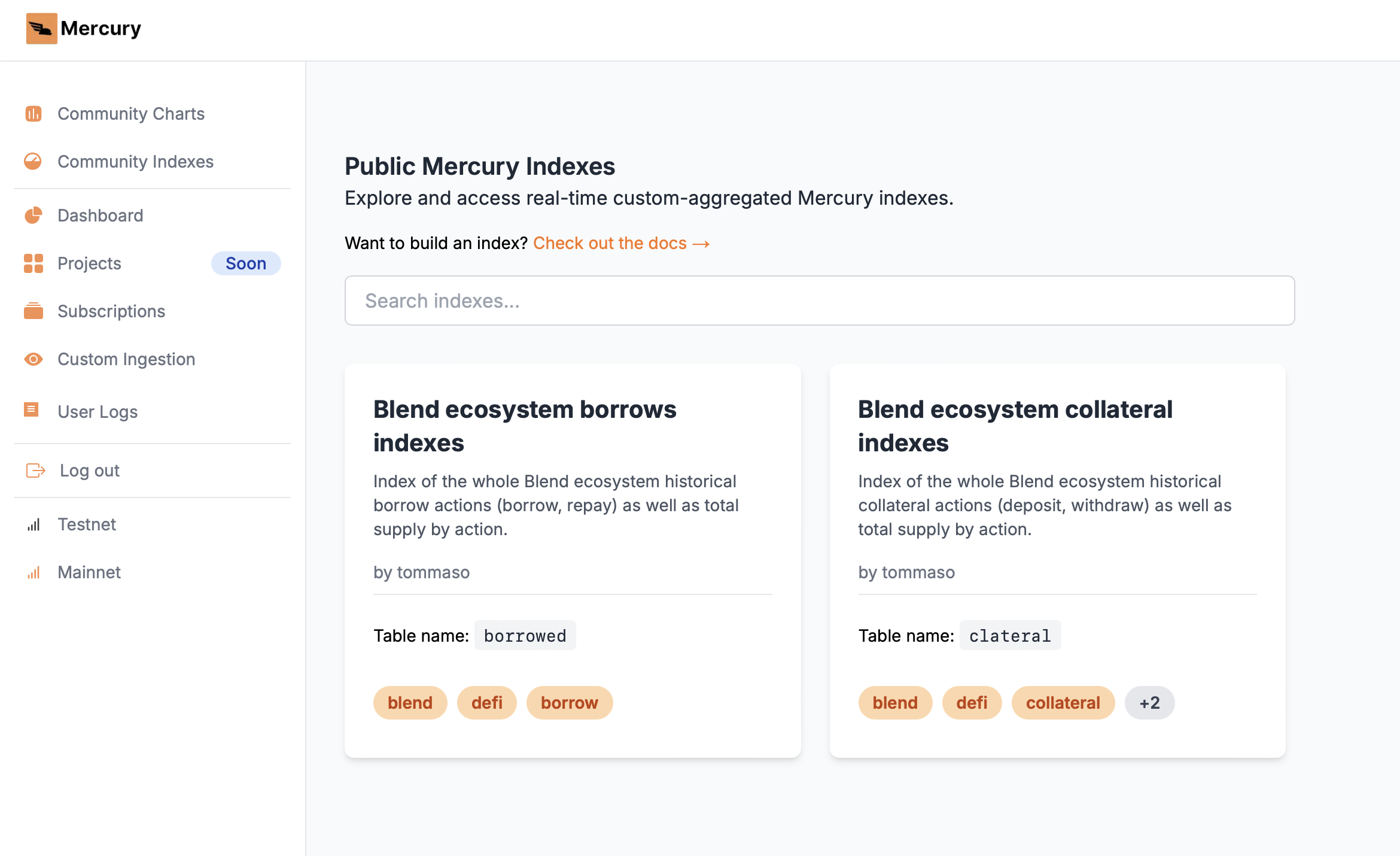Click the Mercury logo icon
This screenshot has height=856, width=1400.
(x=41, y=28)
